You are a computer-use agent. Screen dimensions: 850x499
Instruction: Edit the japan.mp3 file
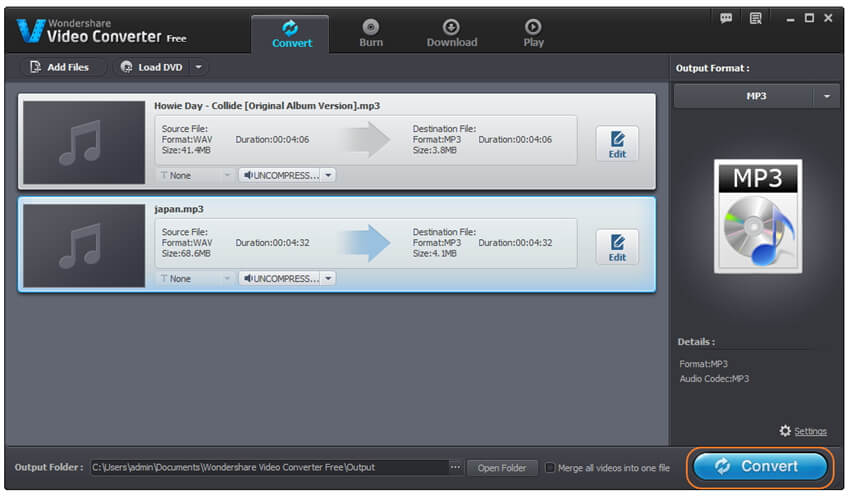pos(617,247)
